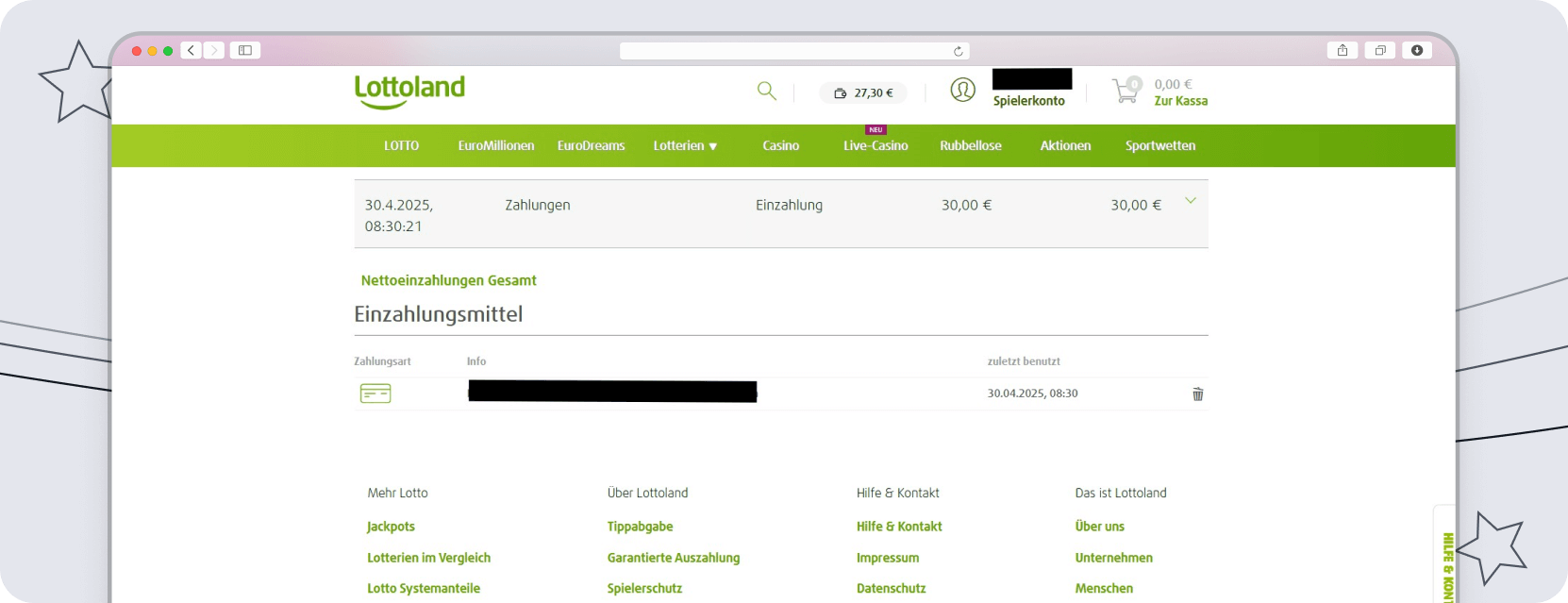The image size is (1568, 603).
Task: Expand the Einzahlung transaction row chevron
Action: 1191,200
